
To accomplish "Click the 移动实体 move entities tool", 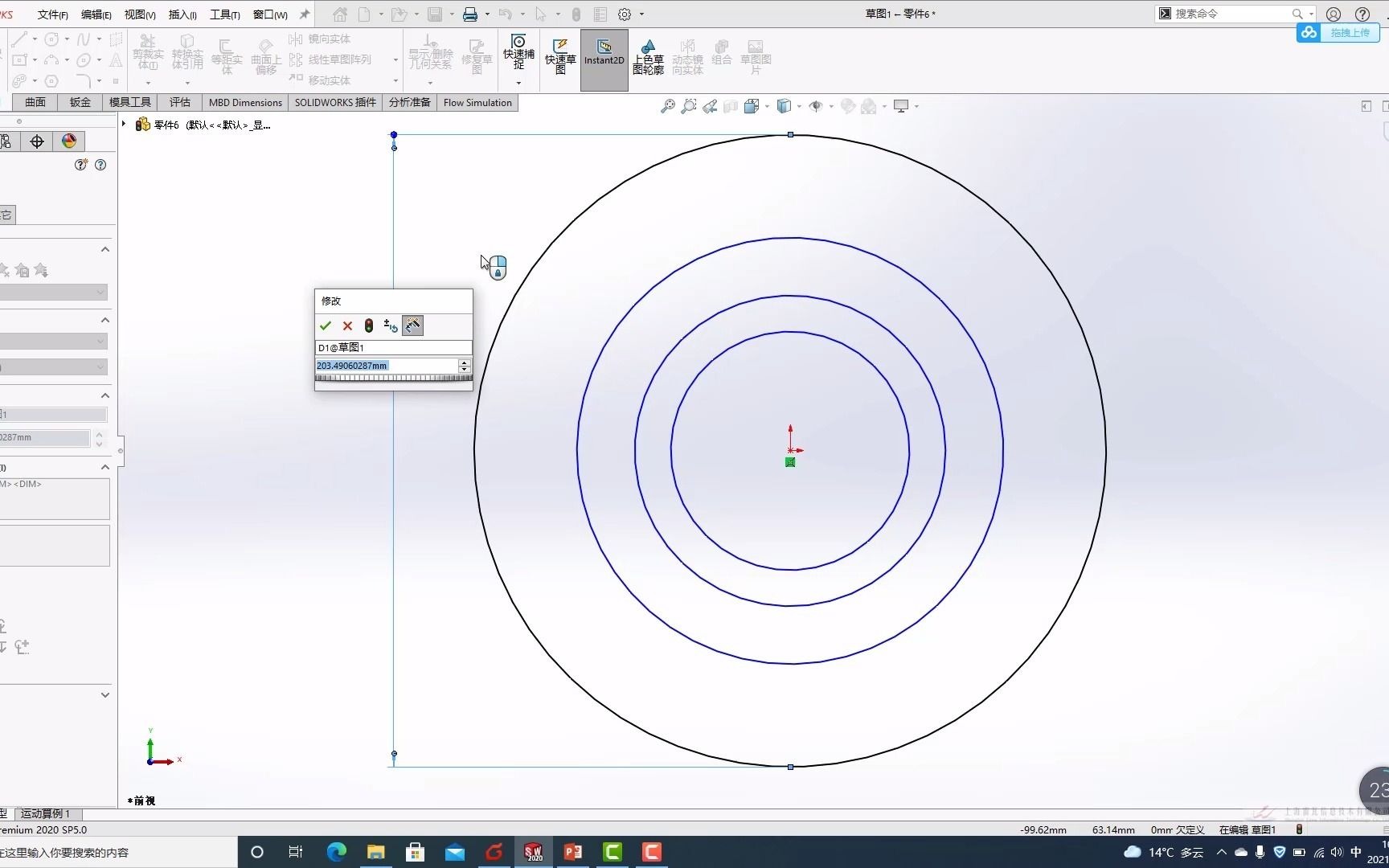I will pyautogui.click(x=320, y=80).
